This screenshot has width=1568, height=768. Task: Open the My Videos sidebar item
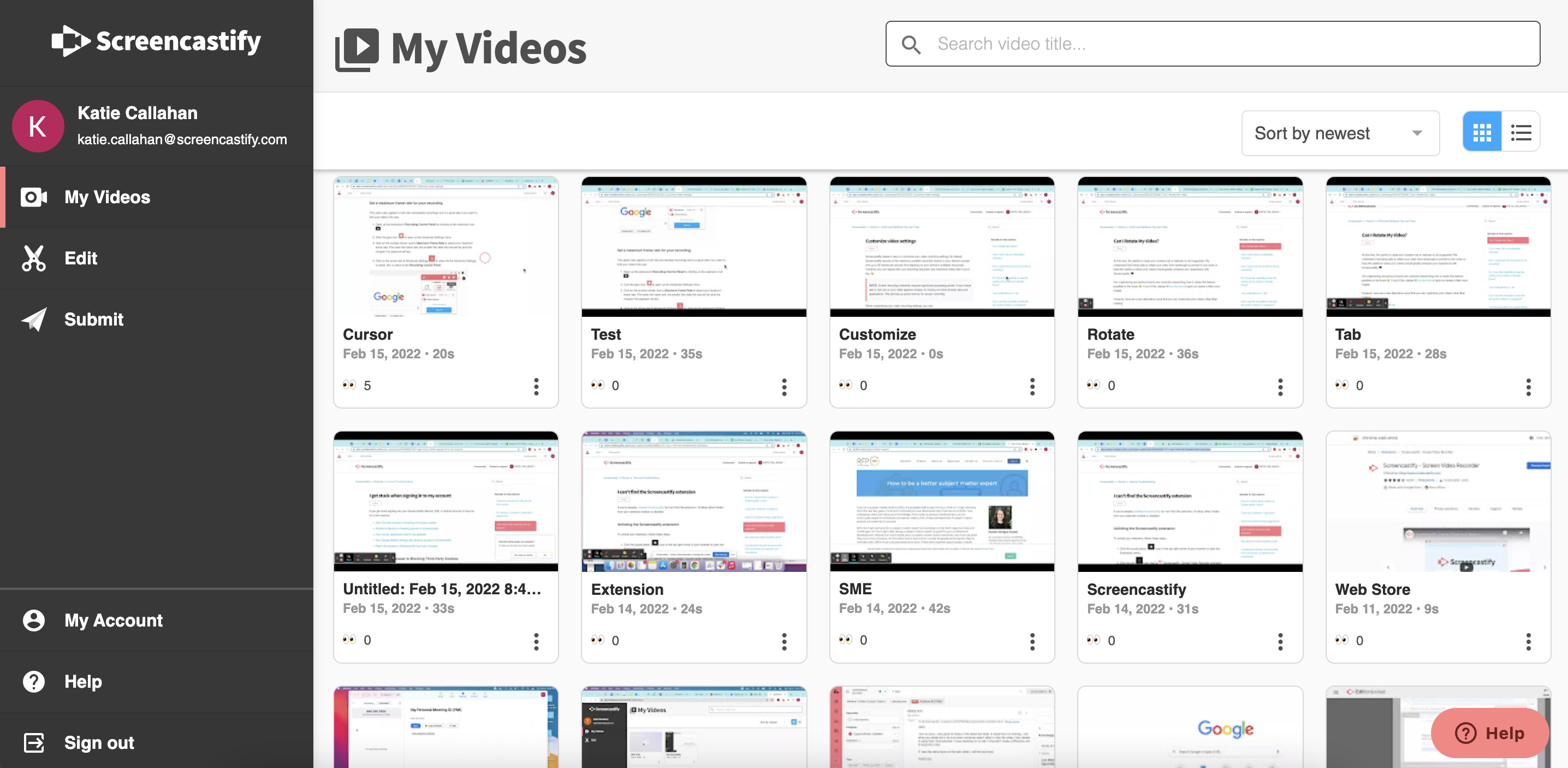click(157, 197)
